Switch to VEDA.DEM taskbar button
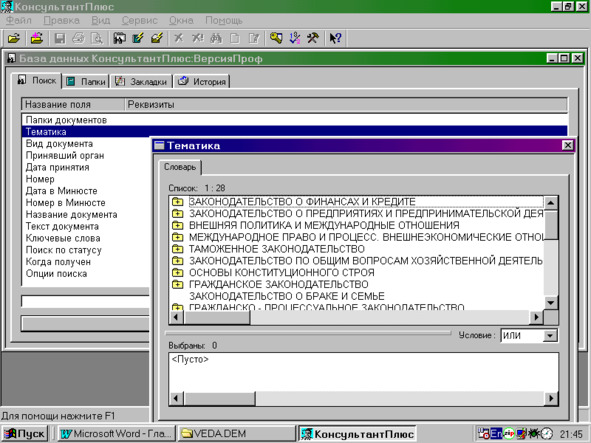This screenshot has width=591, height=443. [236, 434]
